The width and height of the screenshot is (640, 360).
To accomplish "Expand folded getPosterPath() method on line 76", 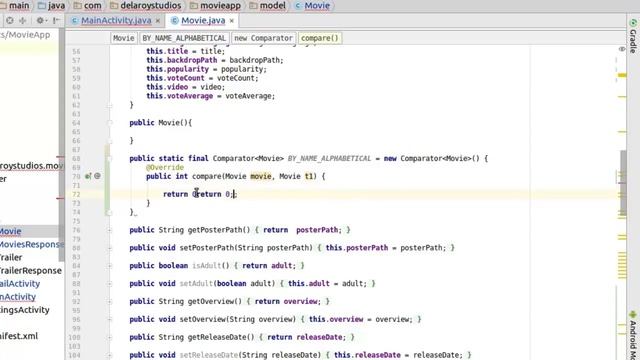I will point(109,230).
